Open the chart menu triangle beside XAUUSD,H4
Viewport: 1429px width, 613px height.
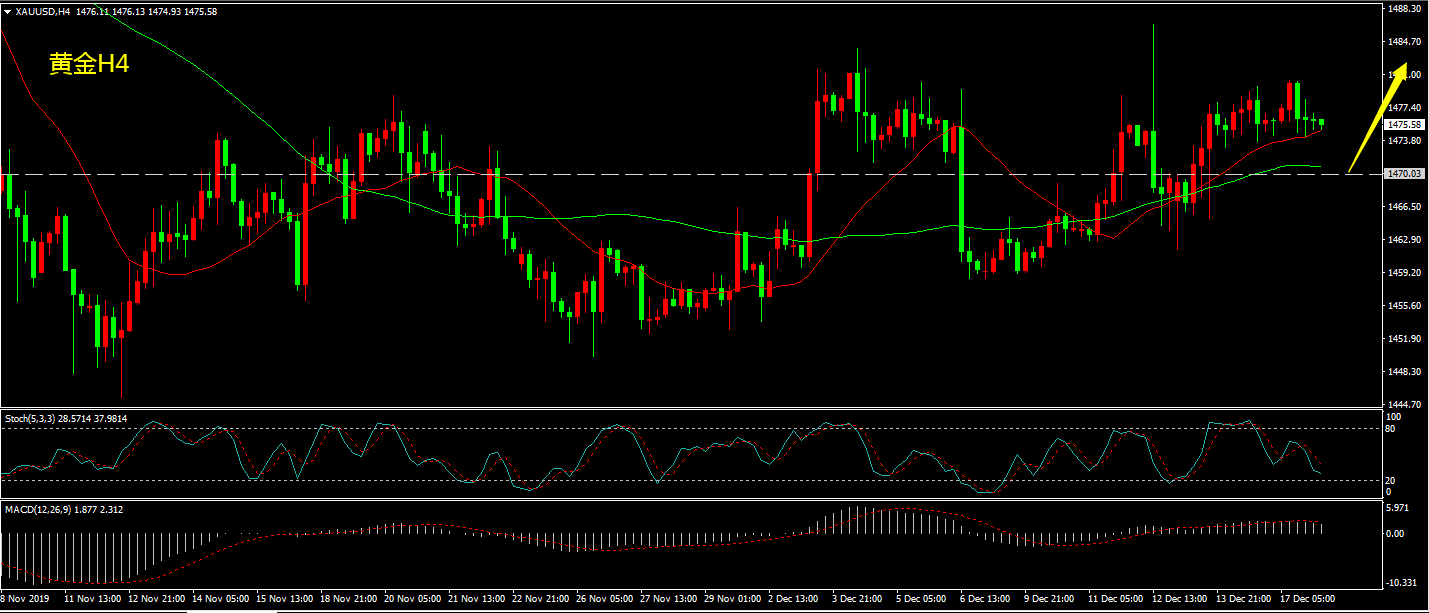[8, 12]
